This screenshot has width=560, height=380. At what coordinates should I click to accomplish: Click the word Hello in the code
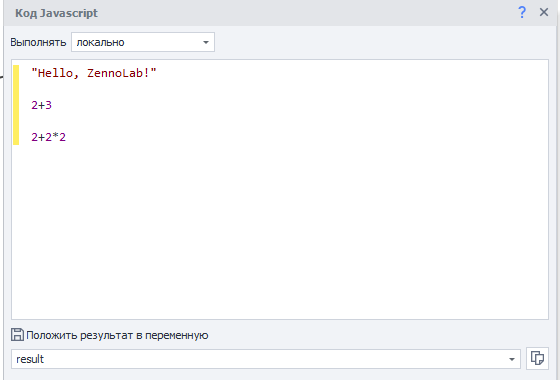pyautogui.click(x=55, y=73)
